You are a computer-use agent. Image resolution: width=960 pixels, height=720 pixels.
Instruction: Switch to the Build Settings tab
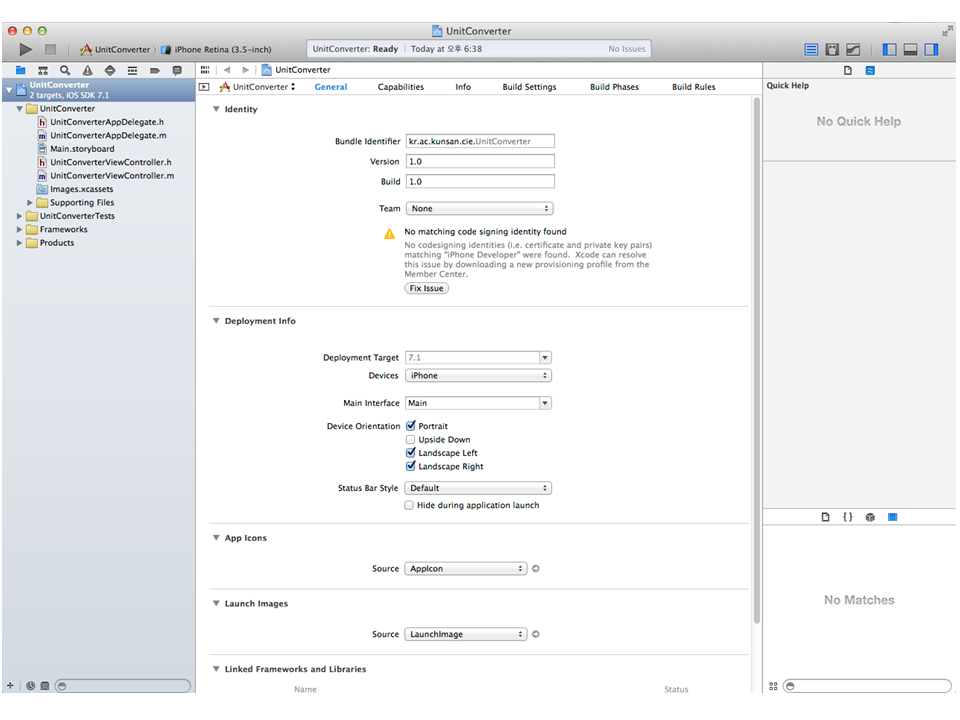pos(529,87)
